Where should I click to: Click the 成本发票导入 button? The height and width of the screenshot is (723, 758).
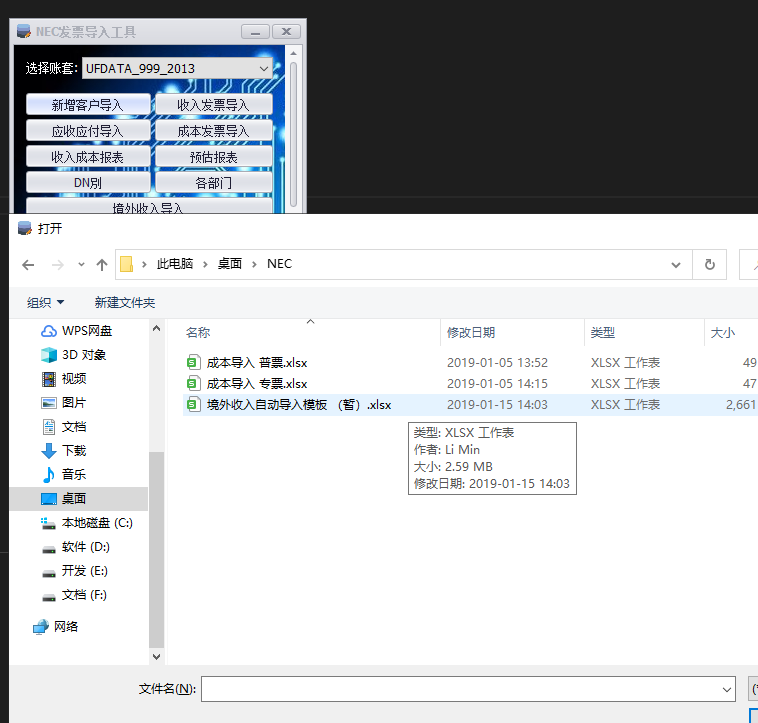(214, 130)
